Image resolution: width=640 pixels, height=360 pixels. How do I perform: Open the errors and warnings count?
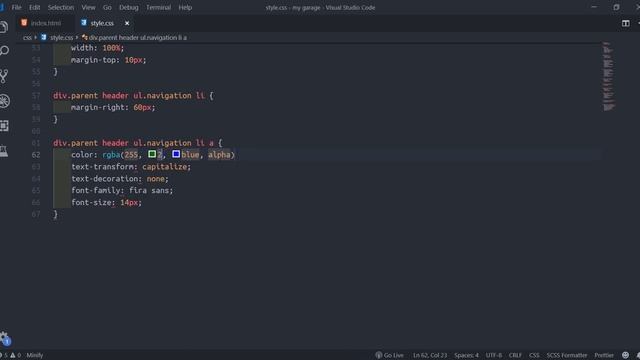click(x=11, y=355)
